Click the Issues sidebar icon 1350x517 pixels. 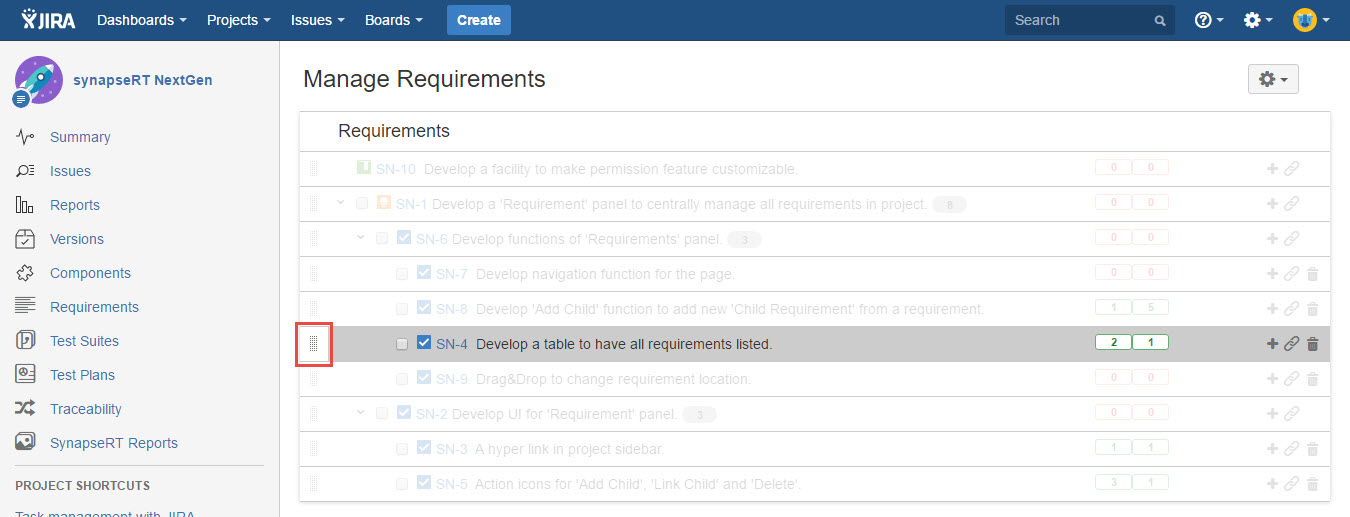coord(26,171)
